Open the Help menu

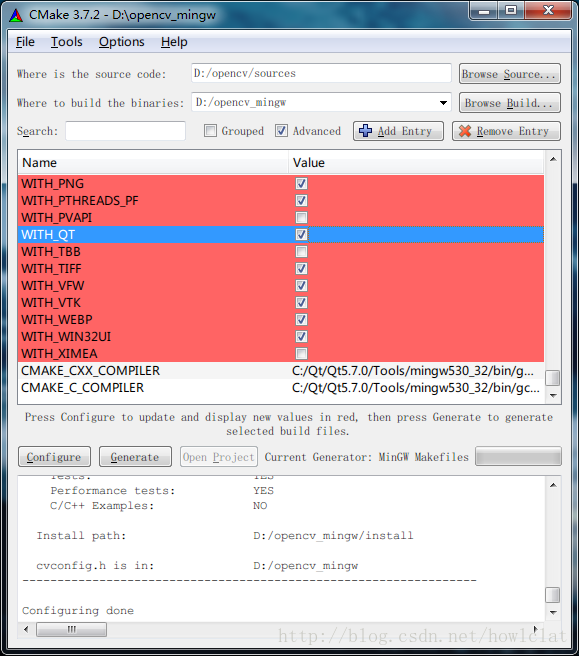pos(174,42)
